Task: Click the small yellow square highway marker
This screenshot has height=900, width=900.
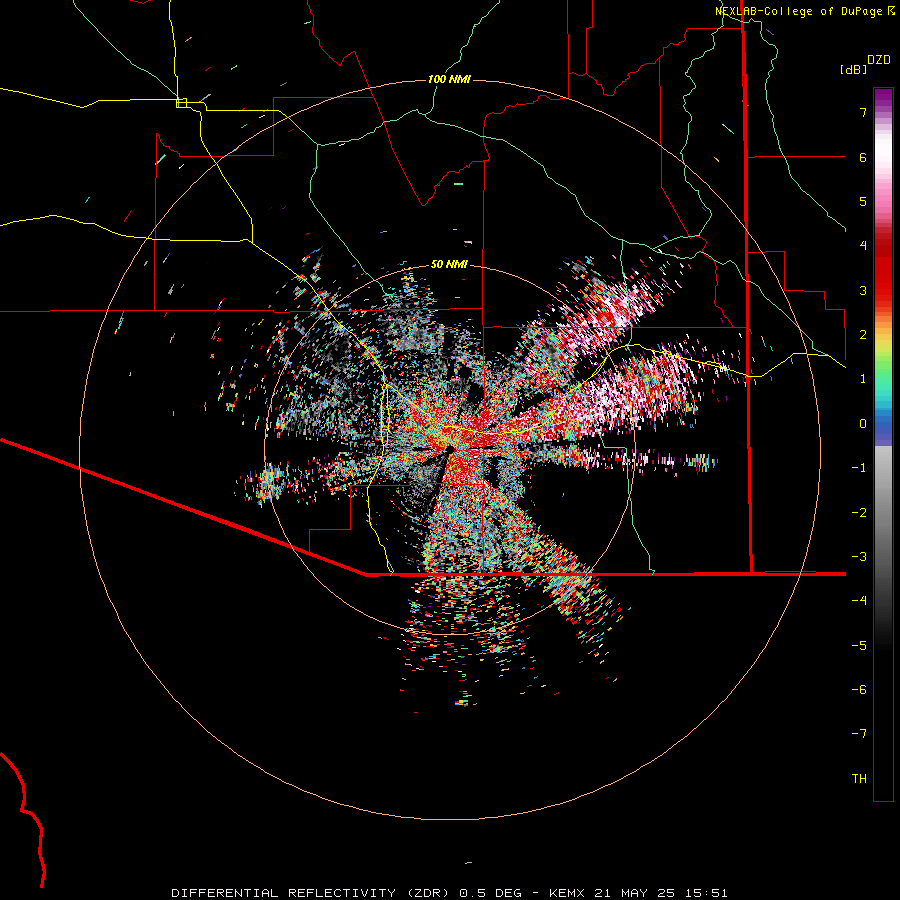Action: [x=181, y=103]
